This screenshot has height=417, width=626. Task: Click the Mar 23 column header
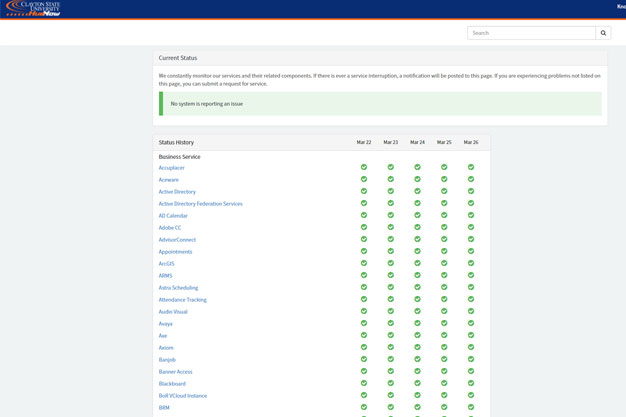pos(390,142)
